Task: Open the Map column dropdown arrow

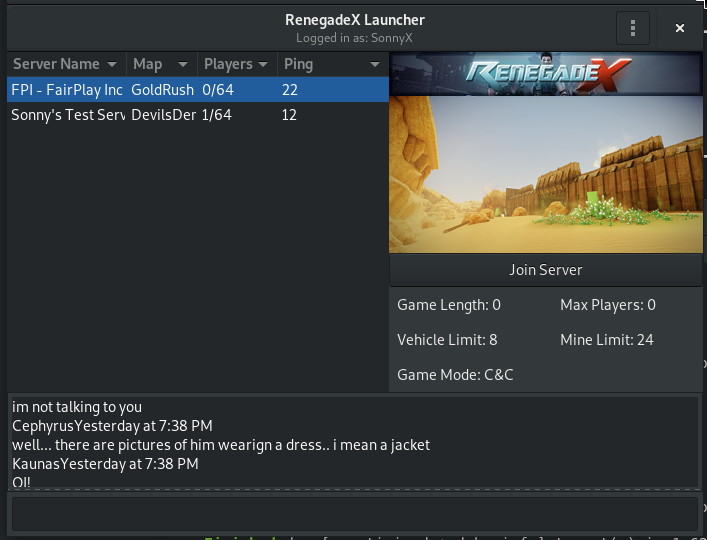Action: [183, 64]
